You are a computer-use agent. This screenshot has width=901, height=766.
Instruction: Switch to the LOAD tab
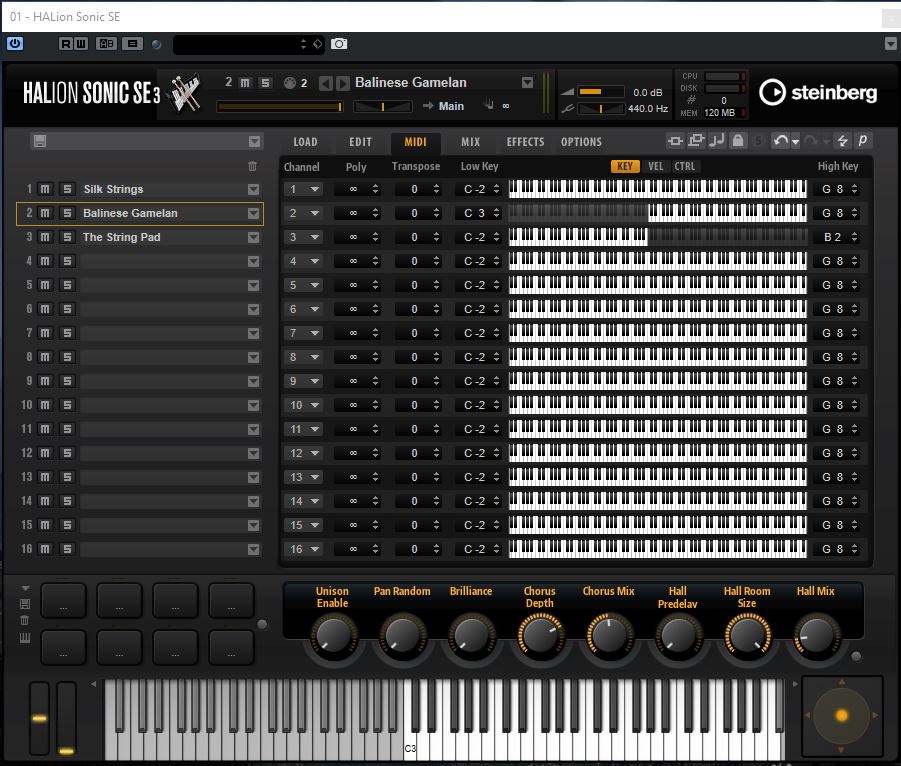(305, 142)
